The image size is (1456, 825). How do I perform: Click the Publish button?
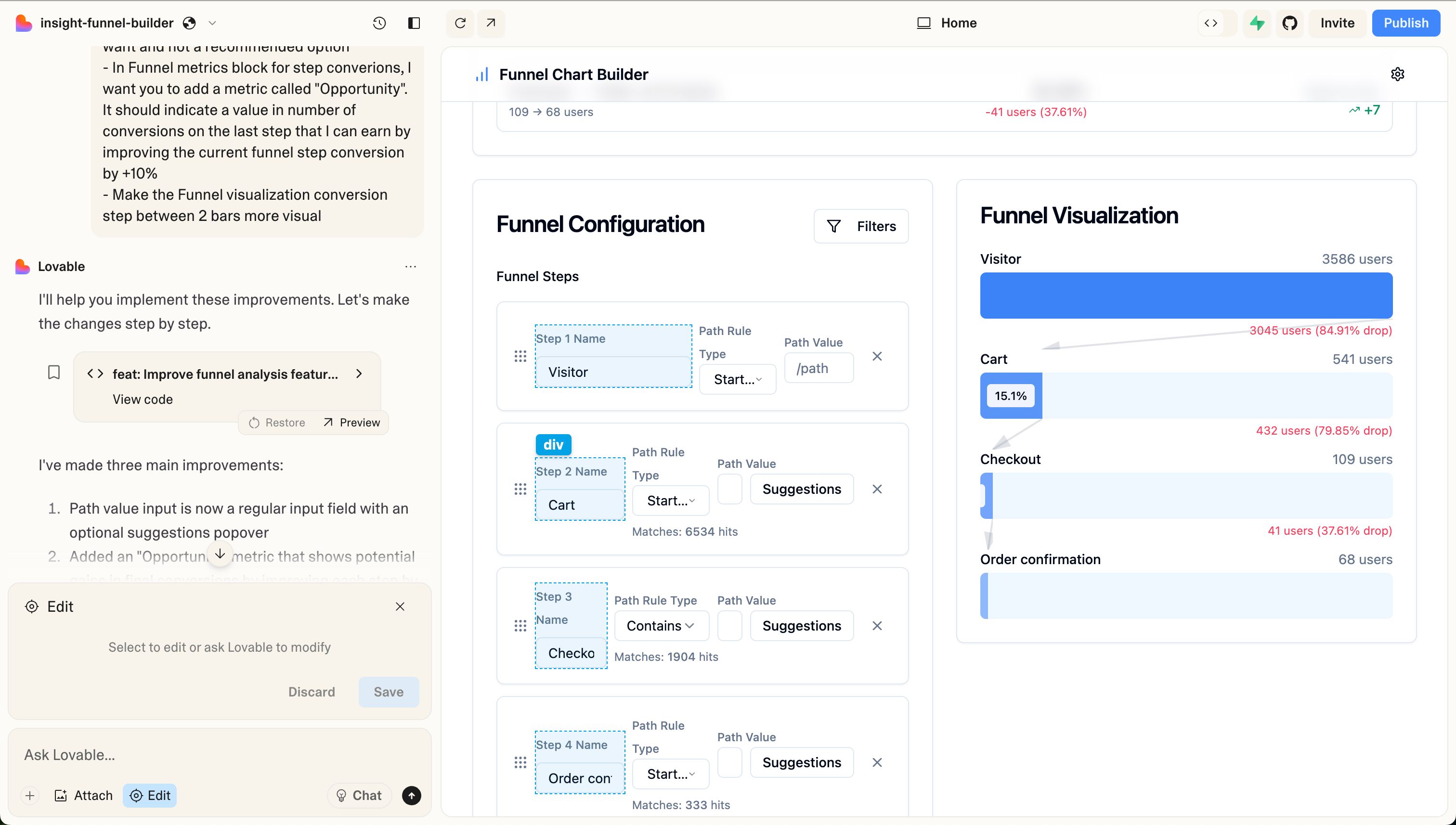click(1405, 23)
